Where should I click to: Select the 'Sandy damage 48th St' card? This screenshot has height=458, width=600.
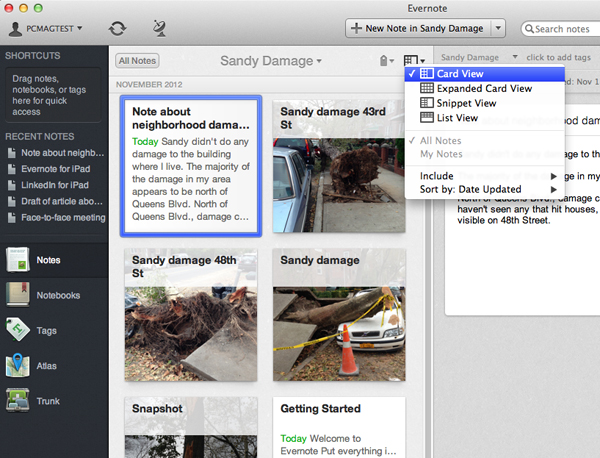click(x=191, y=315)
